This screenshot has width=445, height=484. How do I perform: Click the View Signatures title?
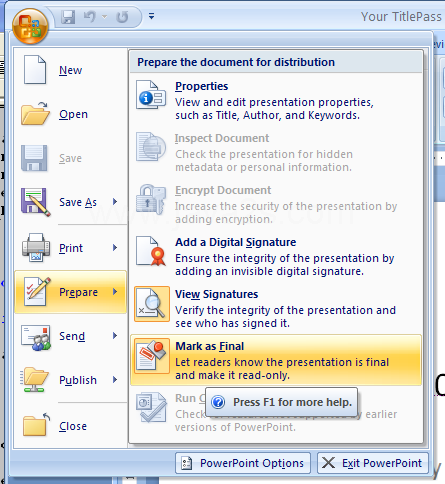(217, 294)
